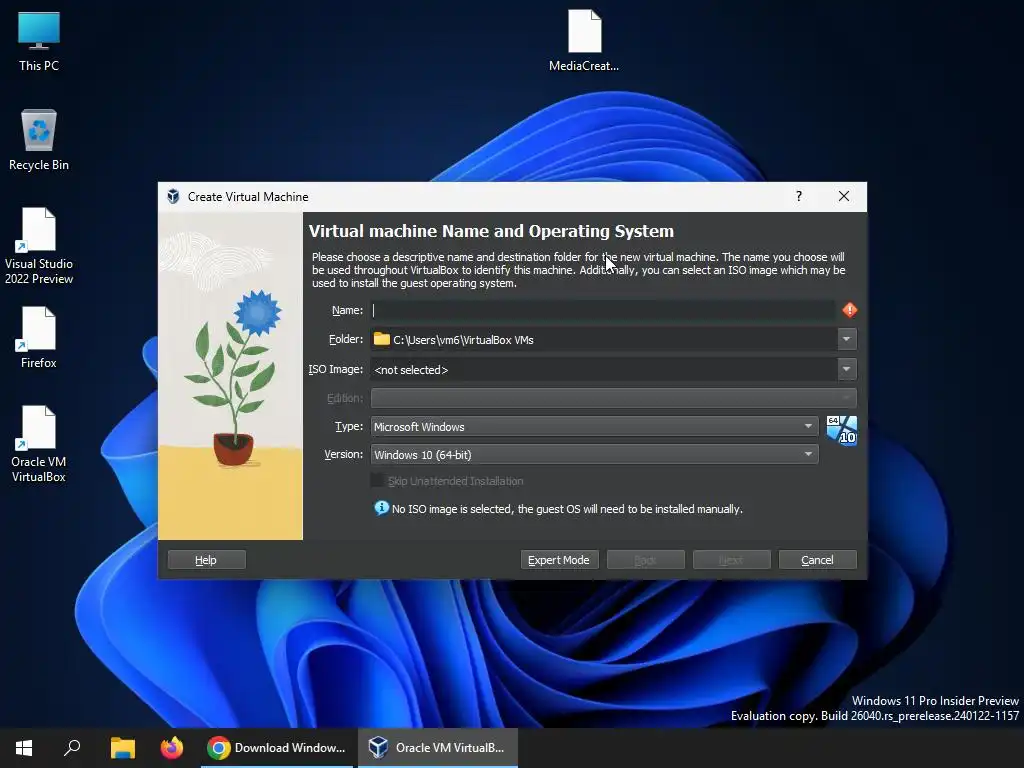Viewport: 1024px width, 768px height.
Task: Open the Folder dropdown arrow
Action: [x=846, y=339]
